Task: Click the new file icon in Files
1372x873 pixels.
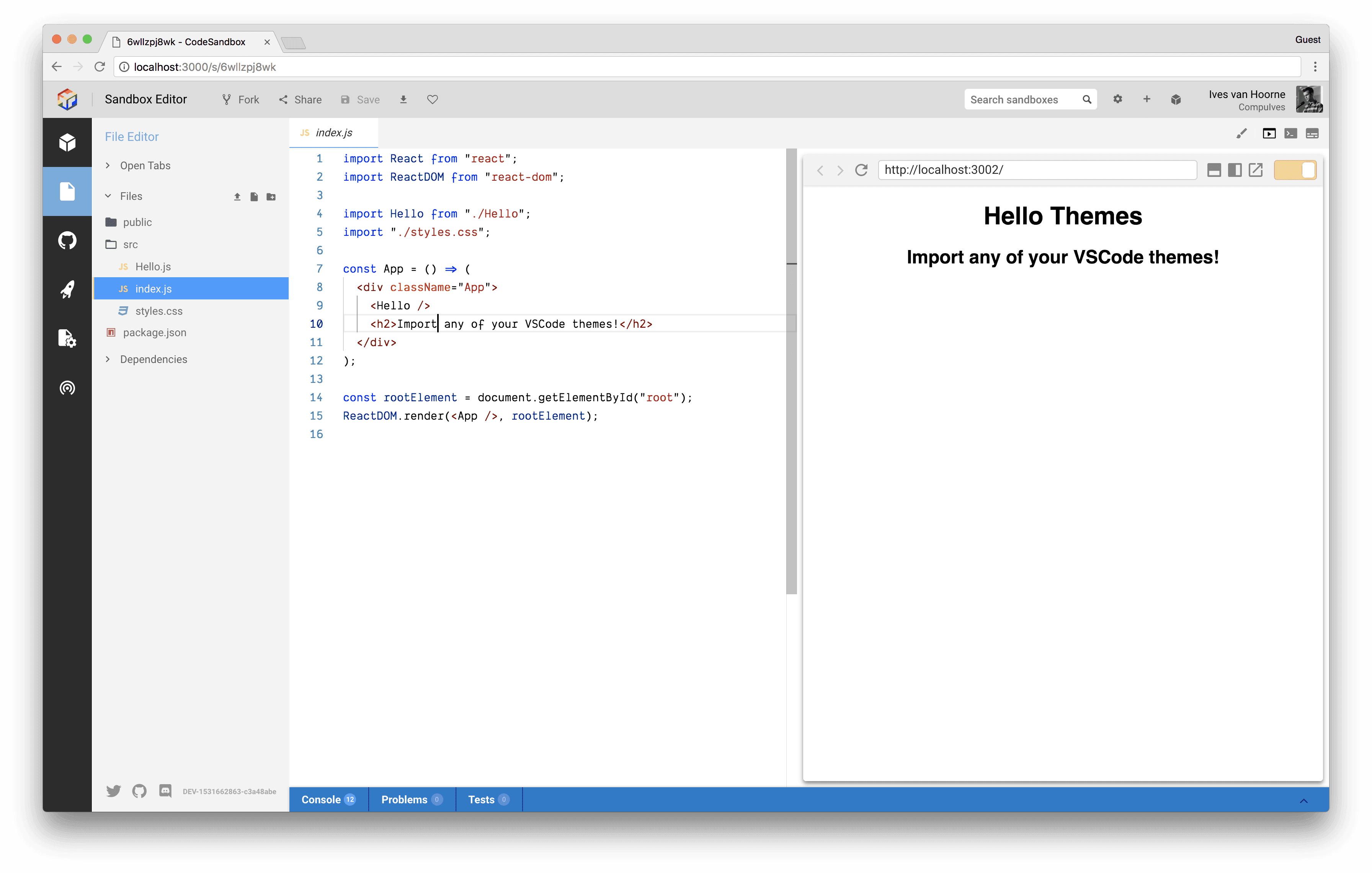Action: pos(254,196)
